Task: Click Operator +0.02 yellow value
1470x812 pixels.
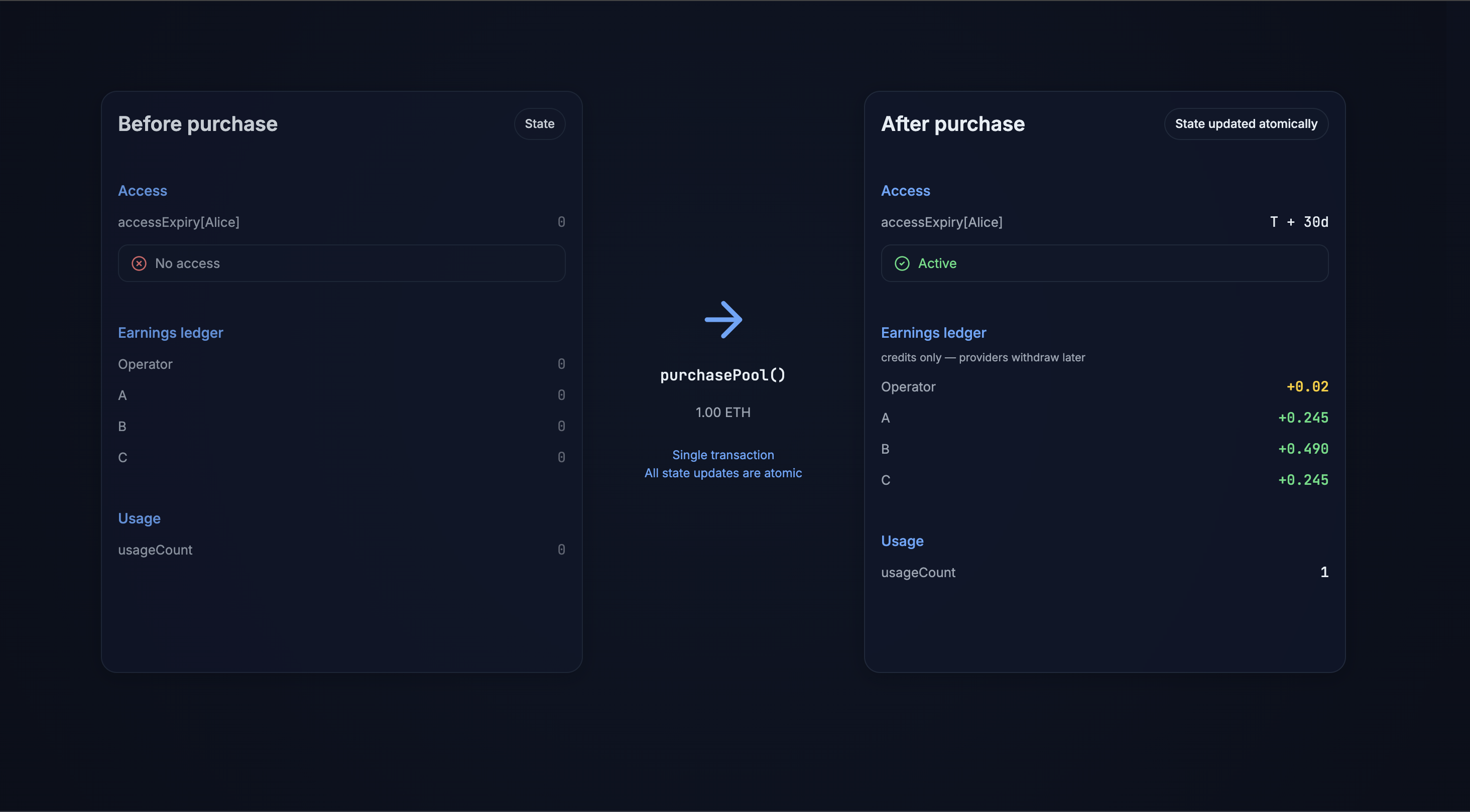Action: (1307, 387)
